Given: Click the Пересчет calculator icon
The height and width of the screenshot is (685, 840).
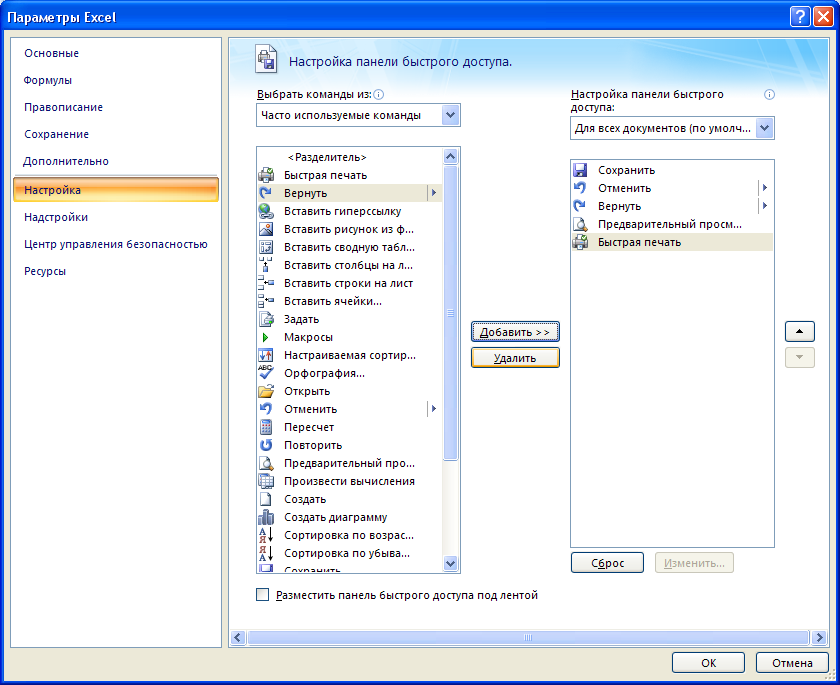Looking at the screenshot, I should tap(266, 427).
